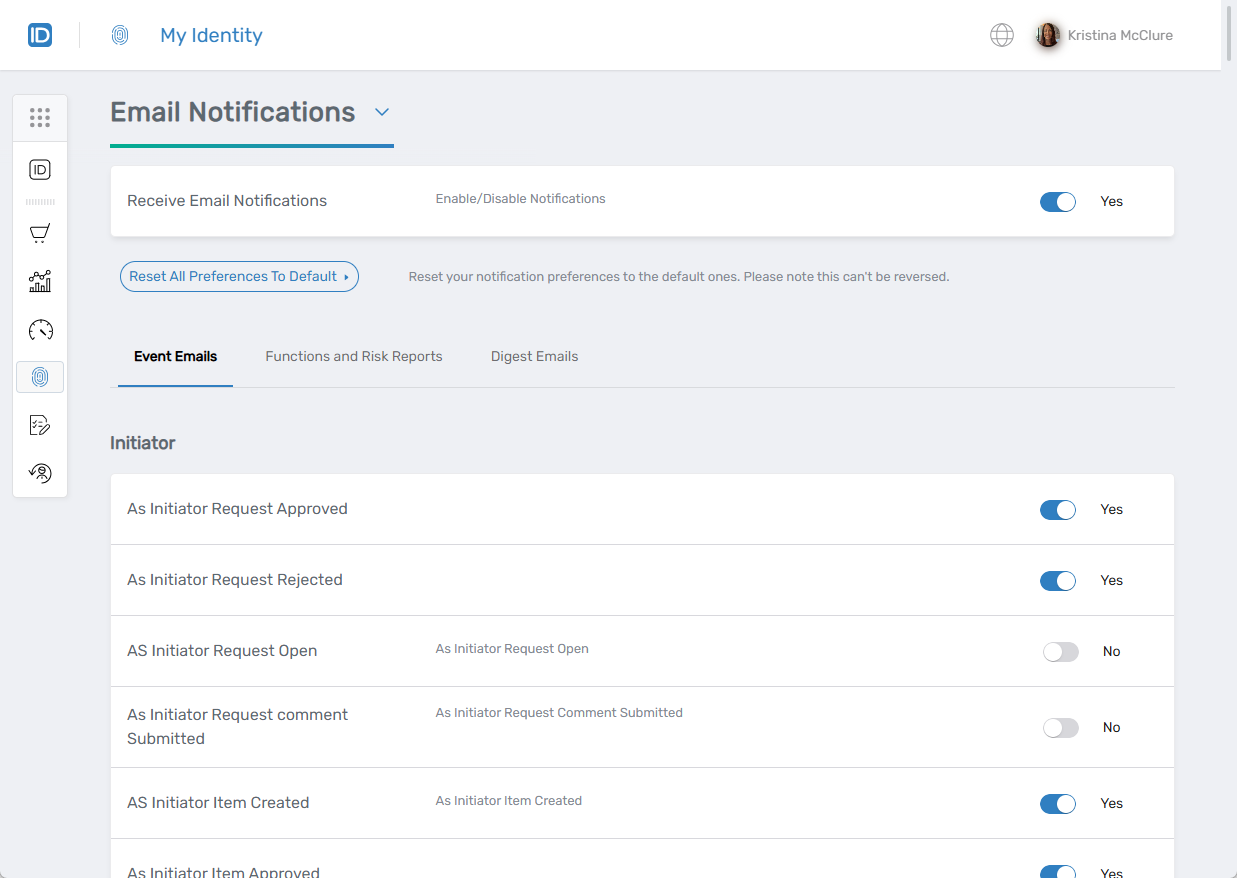Open the shopping cart sidebar icon
1237x878 pixels.
click(40, 234)
